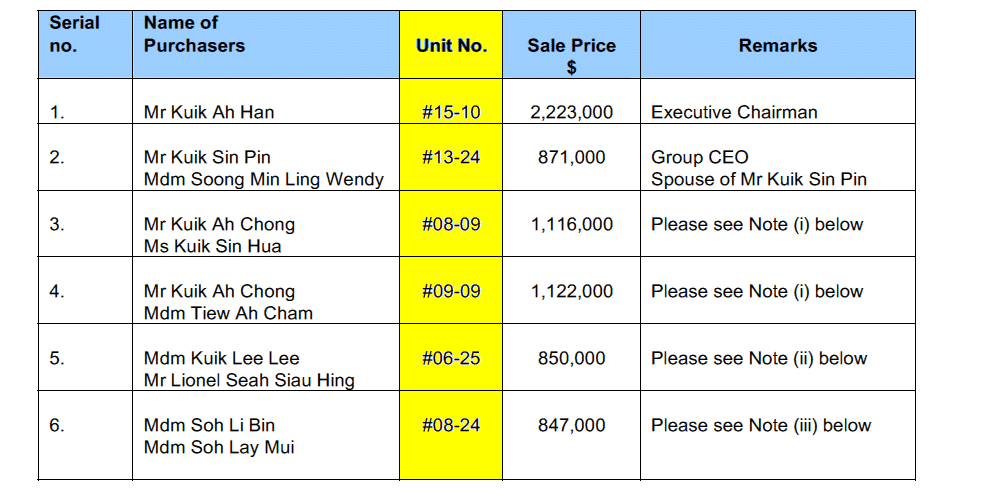986x504 pixels.
Task: Click "Please see Note (ii) below" remark
Action: point(759,359)
